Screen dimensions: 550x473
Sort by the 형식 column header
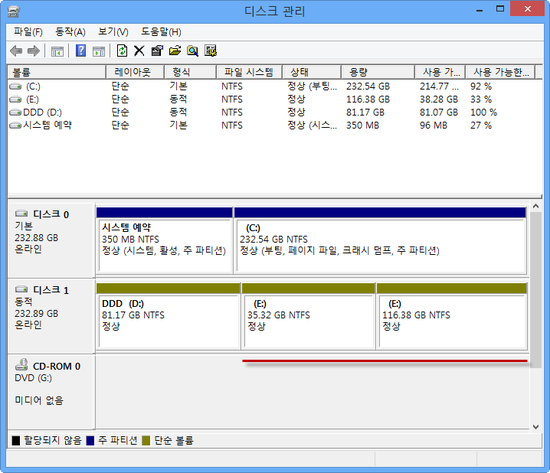click(190, 72)
